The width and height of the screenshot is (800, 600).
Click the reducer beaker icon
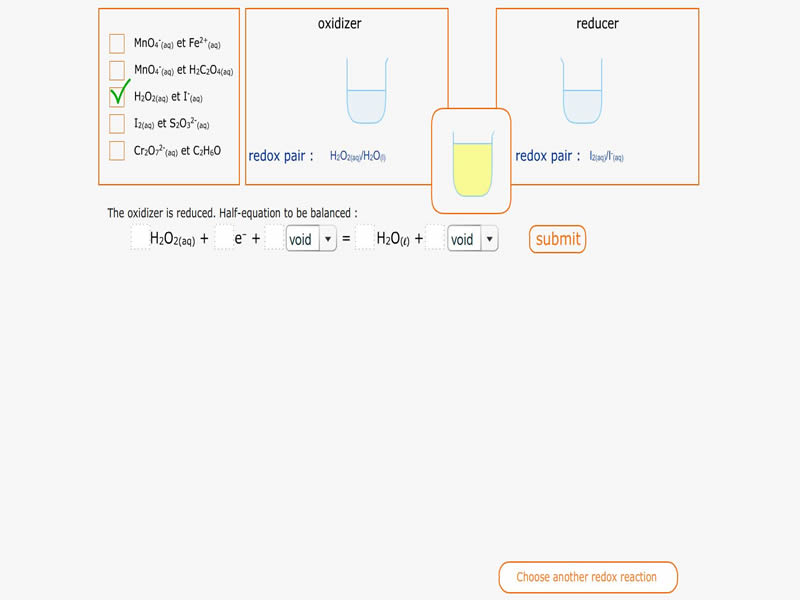582,90
